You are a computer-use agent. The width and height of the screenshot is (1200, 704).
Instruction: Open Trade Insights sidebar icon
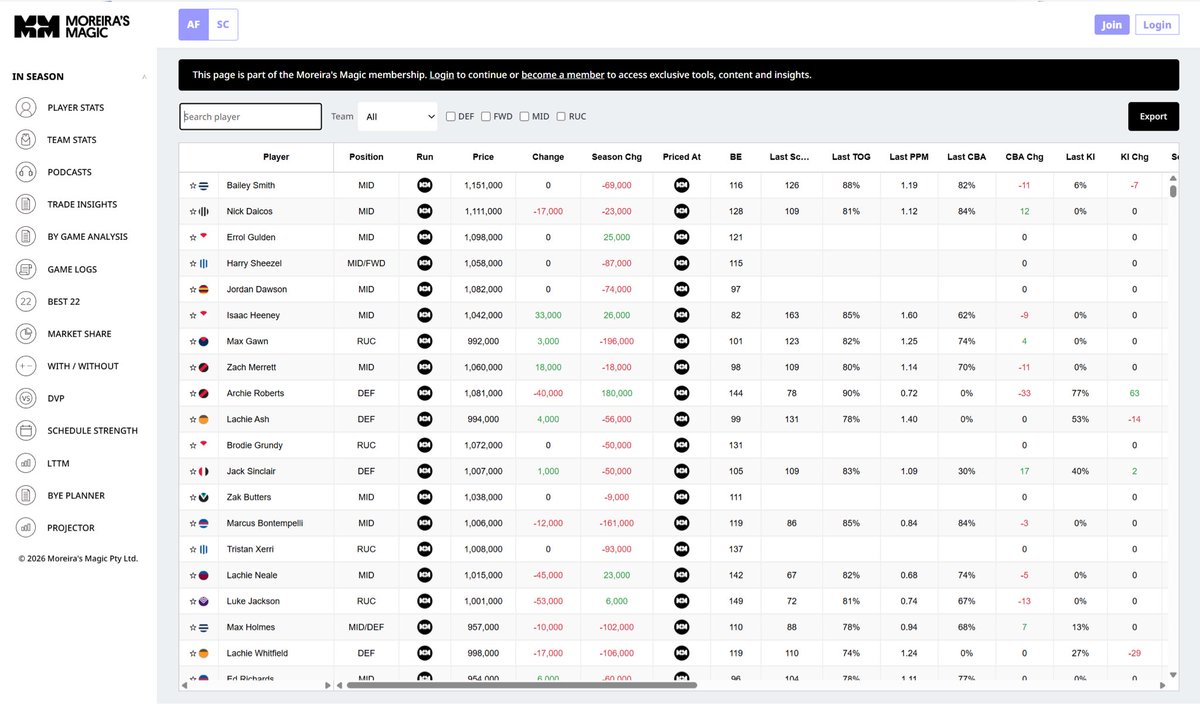pos(26,205)
